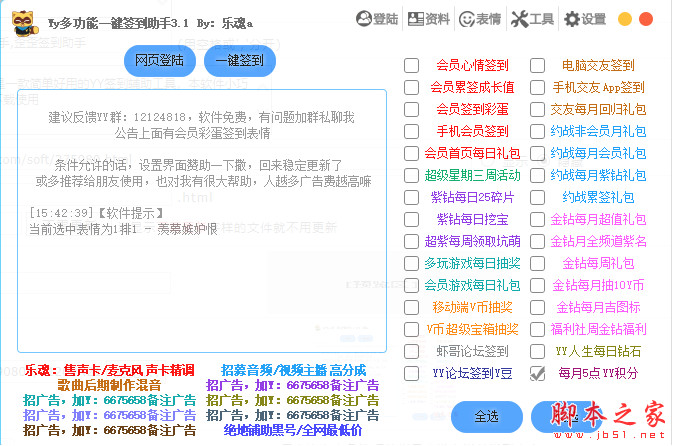Click the 网页登陆 button
The height and width of the screenshot is (446, 677).
[x=160, y=60]
